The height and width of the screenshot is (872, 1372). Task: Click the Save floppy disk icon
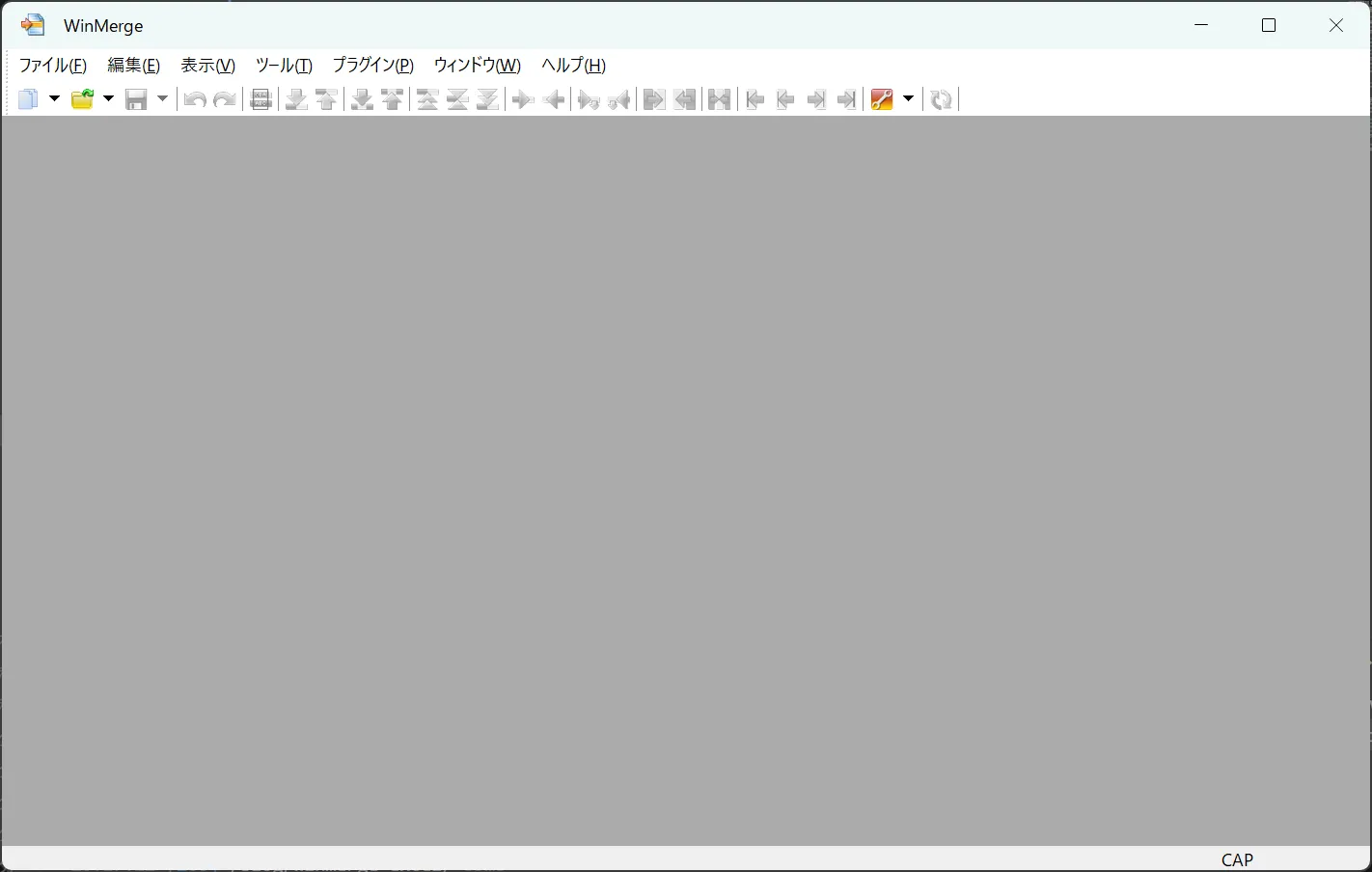click(x=136, y=99)
